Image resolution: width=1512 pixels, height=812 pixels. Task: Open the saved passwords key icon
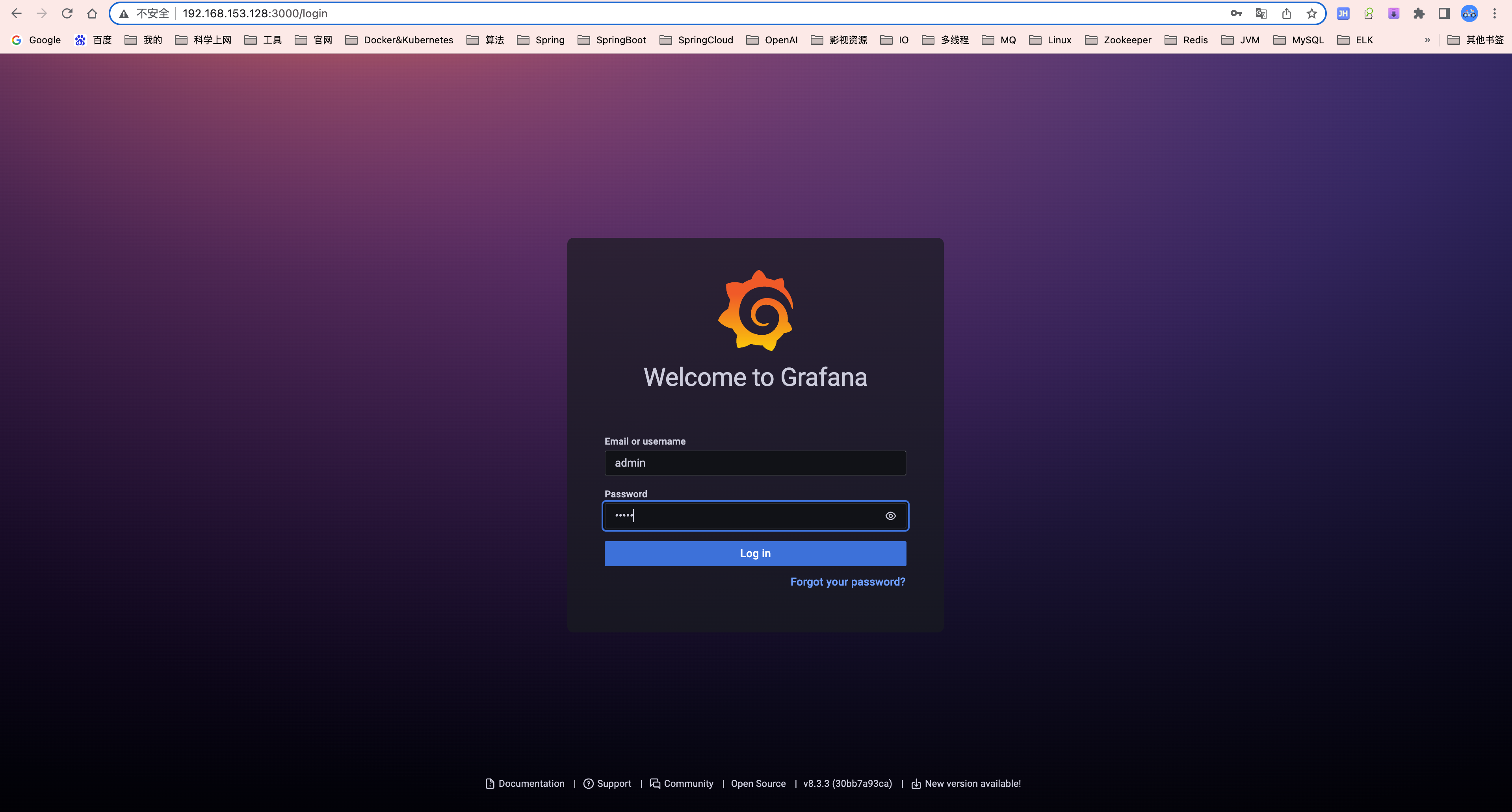[x=1236, y=13]
